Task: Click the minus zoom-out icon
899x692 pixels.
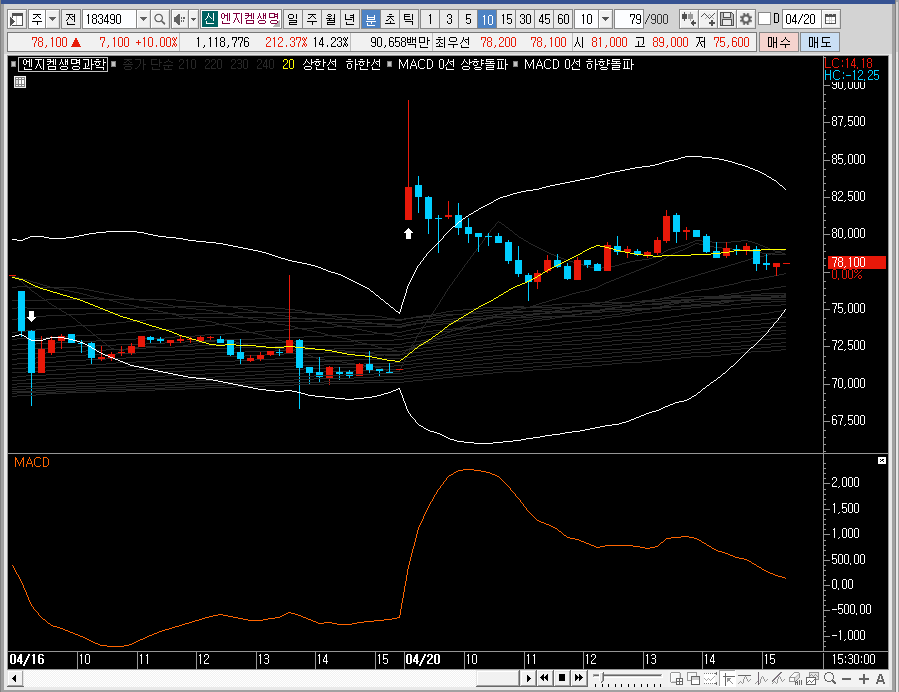Action: pos(846,679)
